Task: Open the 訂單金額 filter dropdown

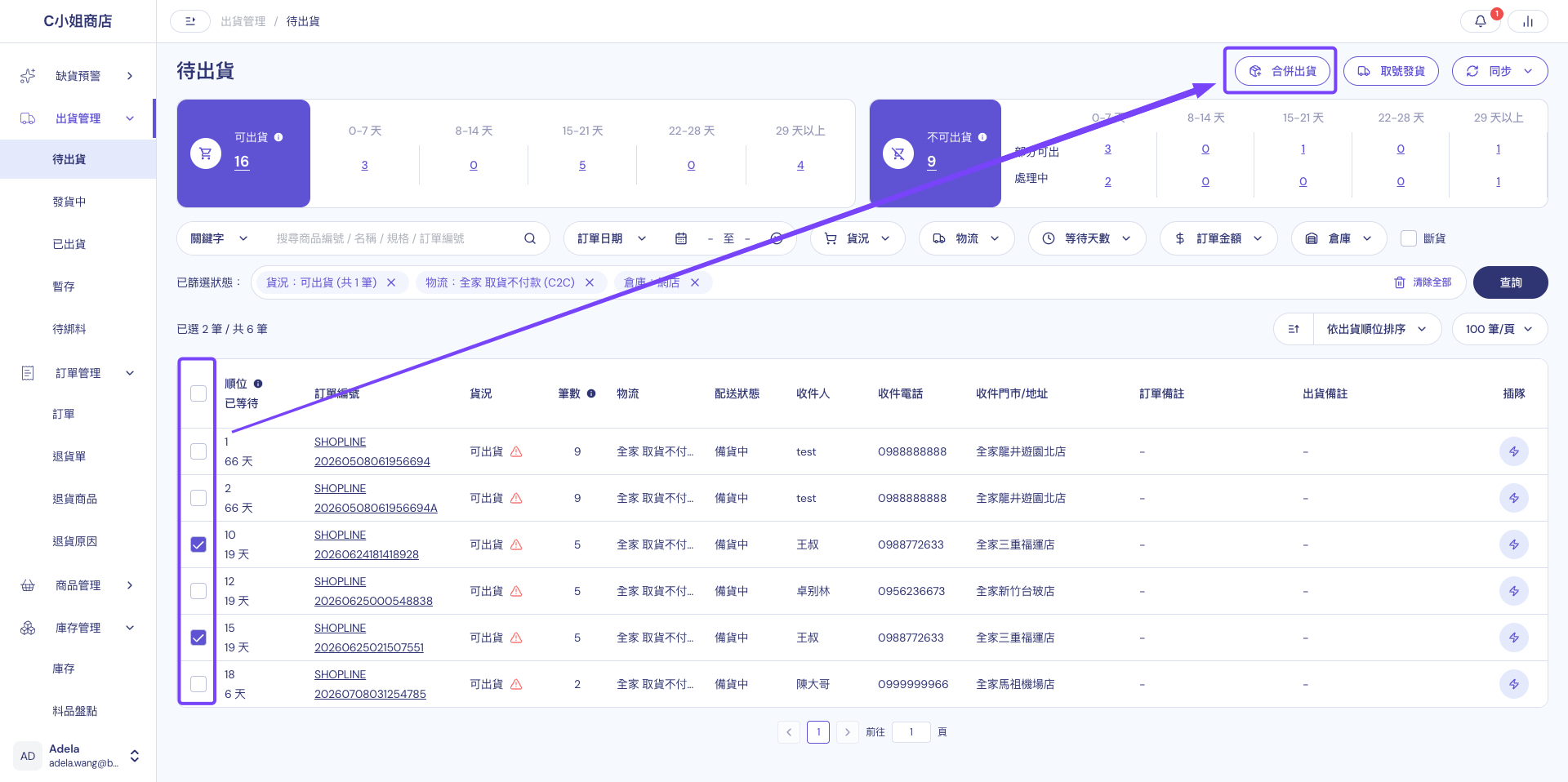Action: [x=1218, y=238]
